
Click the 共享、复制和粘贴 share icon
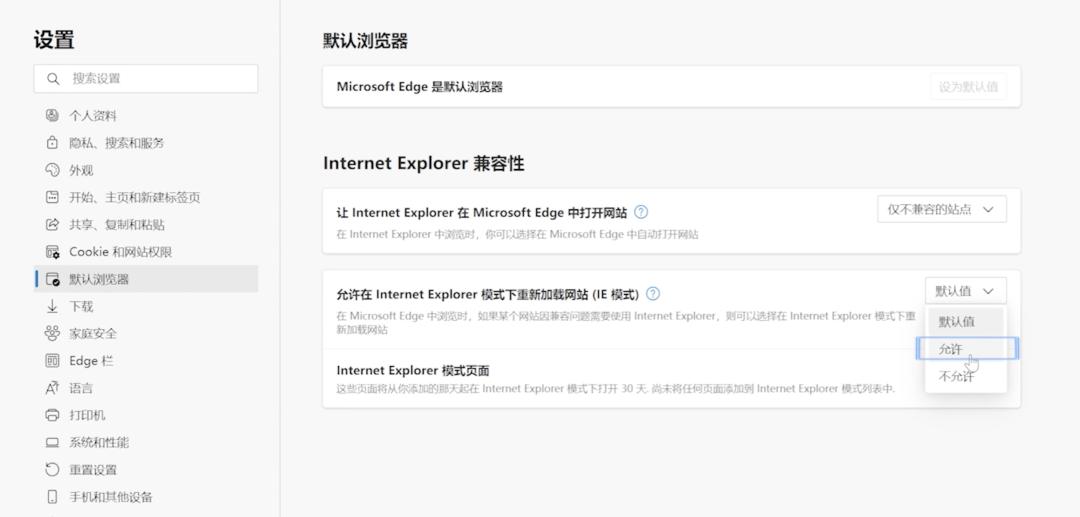(x=52, y=224)
